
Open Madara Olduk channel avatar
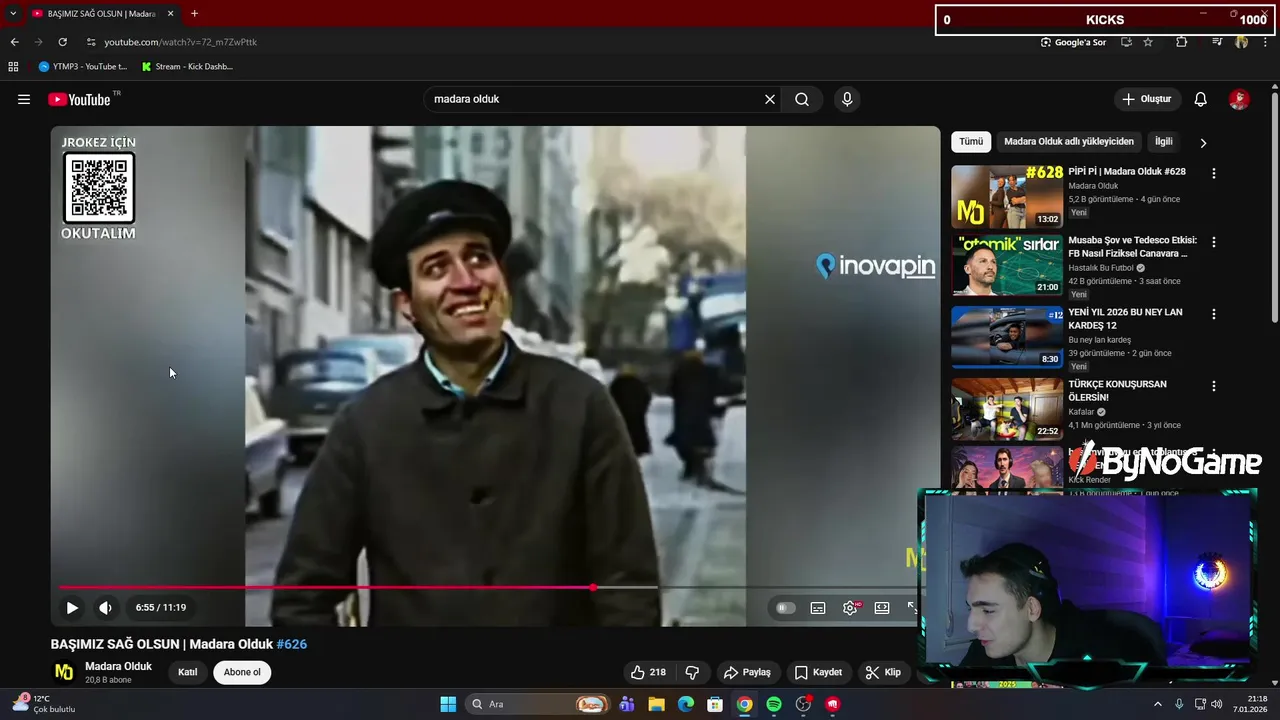[x=64, y=672]
